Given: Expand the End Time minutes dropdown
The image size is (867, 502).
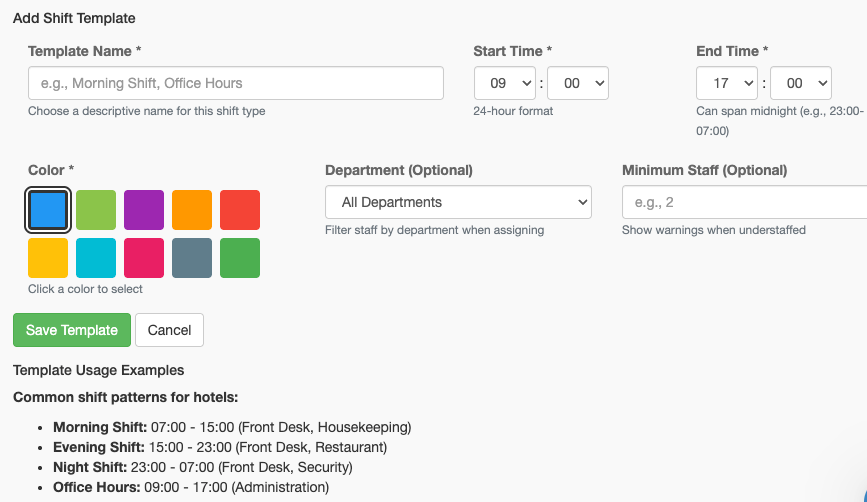Looking at the screenshot, I should (801, 84).
